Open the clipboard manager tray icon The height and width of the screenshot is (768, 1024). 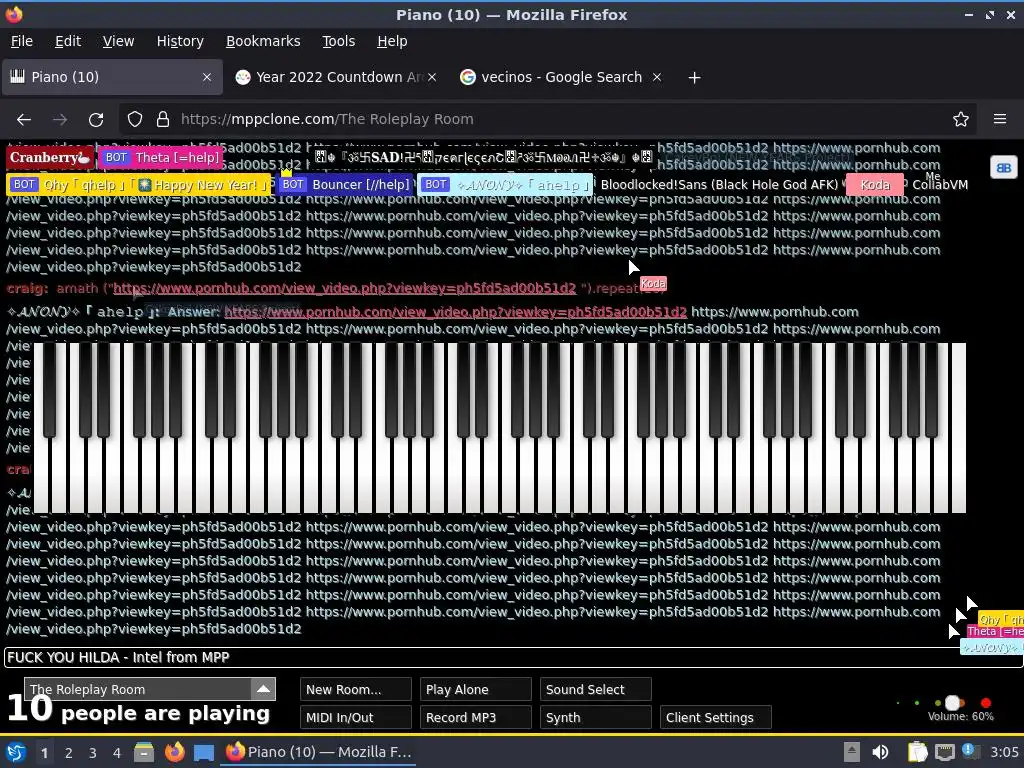(917, 752)
